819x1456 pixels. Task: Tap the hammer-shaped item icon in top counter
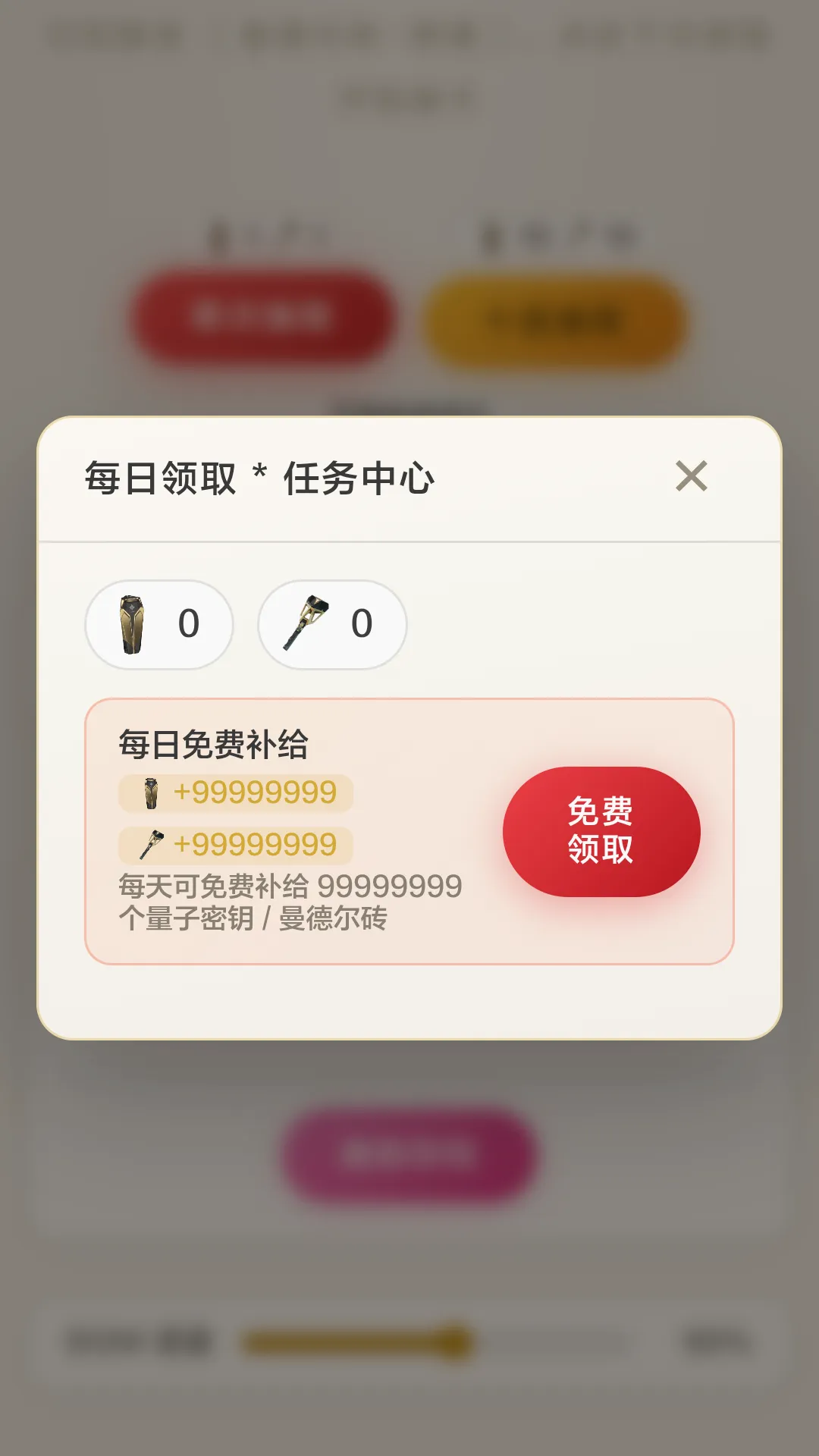click(x=306, y=623)
